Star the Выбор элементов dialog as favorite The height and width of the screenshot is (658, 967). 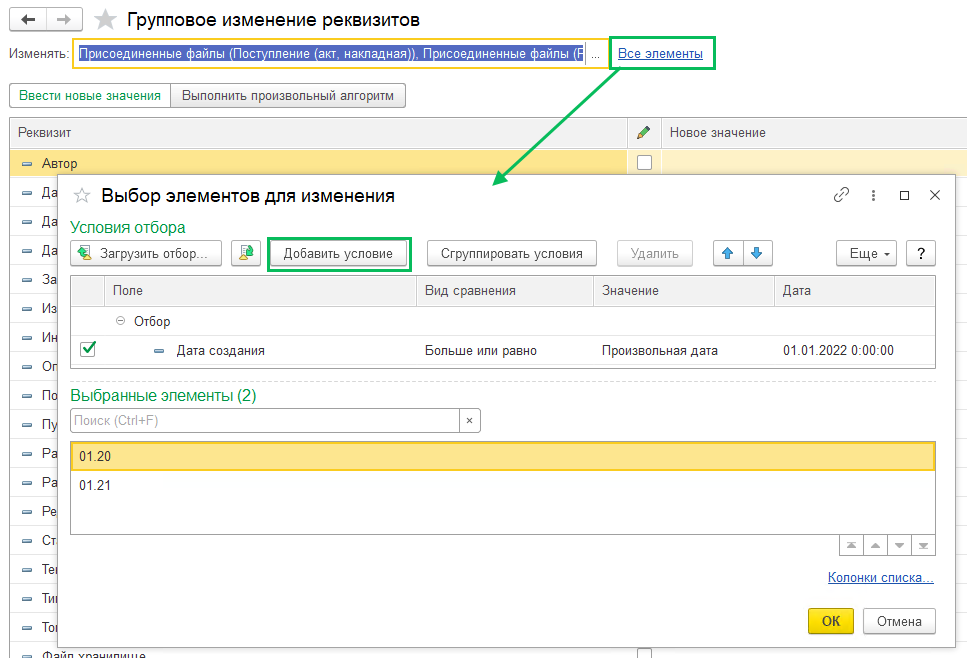point(82,196)
